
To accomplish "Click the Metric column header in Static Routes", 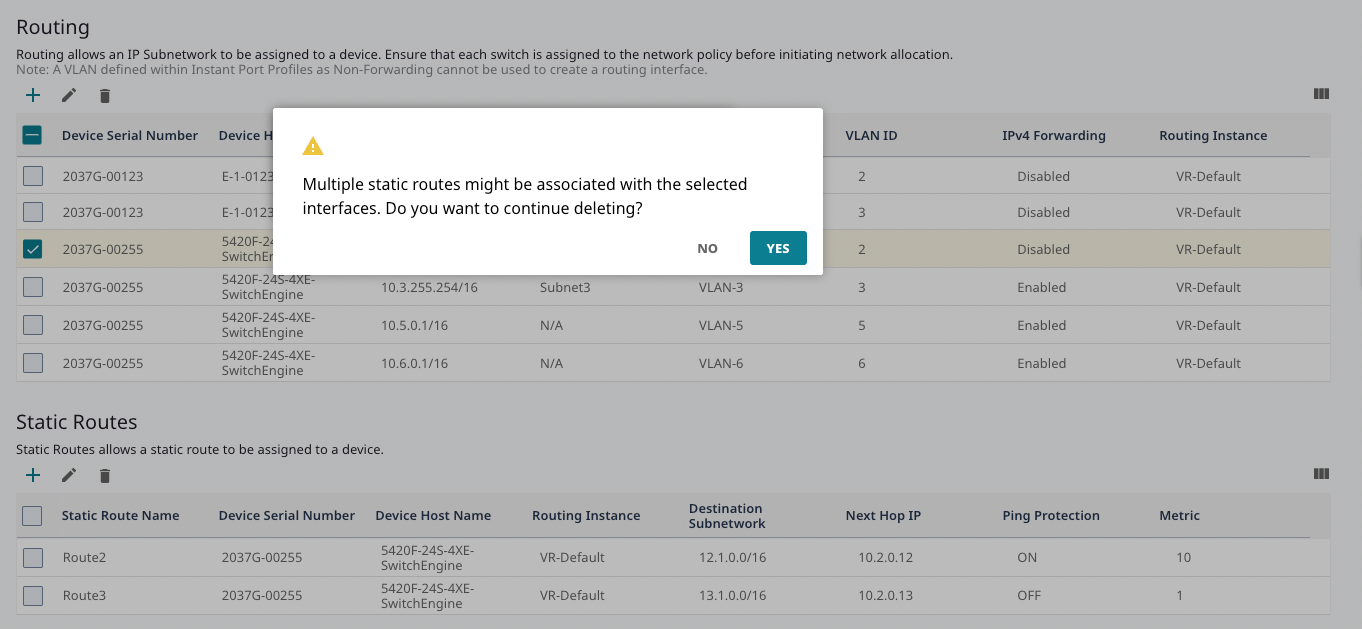I will click(x=1179, y=515).
